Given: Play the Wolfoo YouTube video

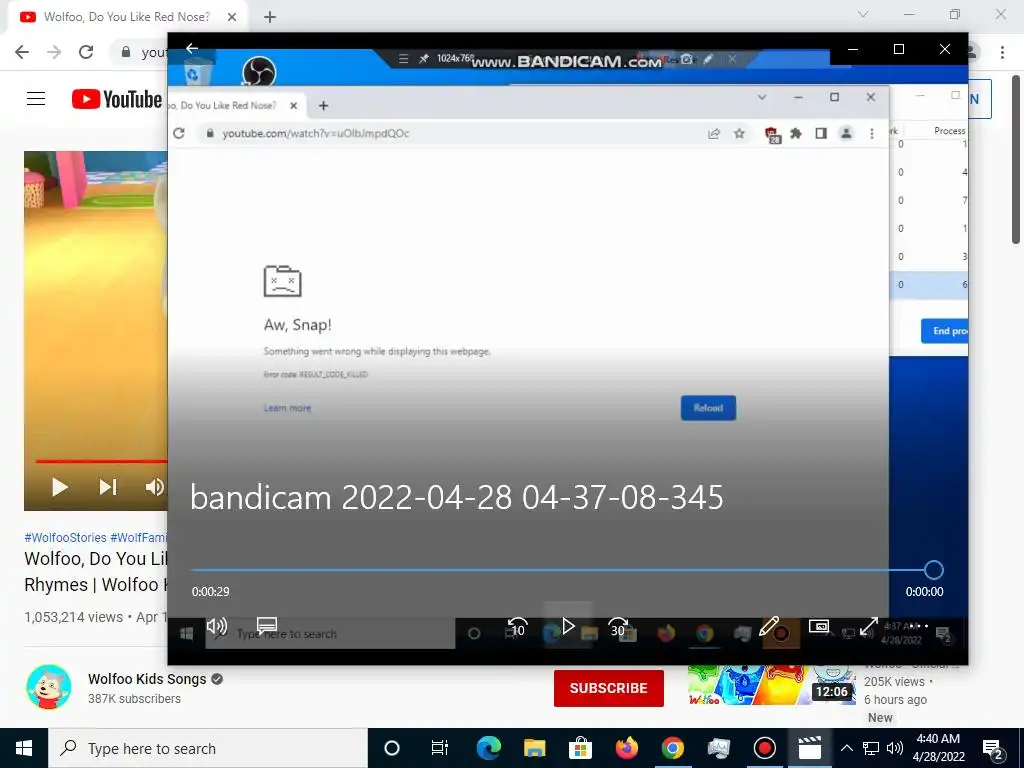Looking at the screenshot, I should [x=59, y=487].
